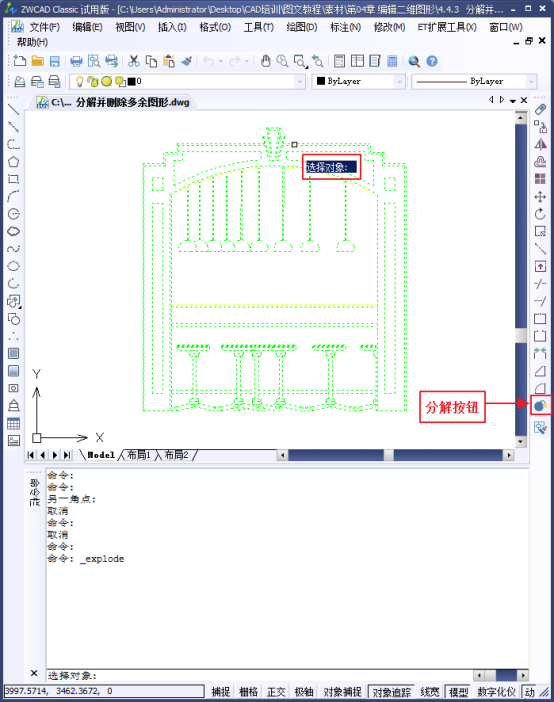Select the Line drawing tool
554x702 pixels.
(13, 110)
